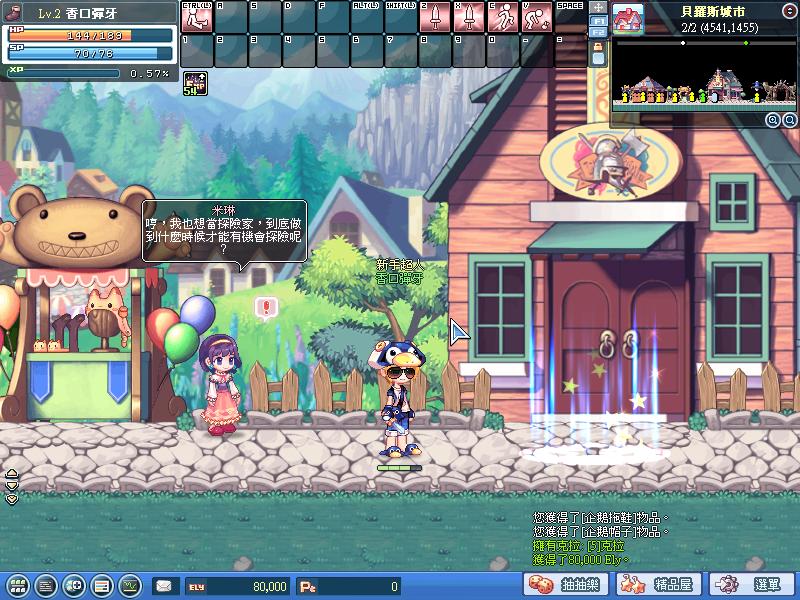
Task: Click the HP bar showing 144/189
Action: coord(90,35)
